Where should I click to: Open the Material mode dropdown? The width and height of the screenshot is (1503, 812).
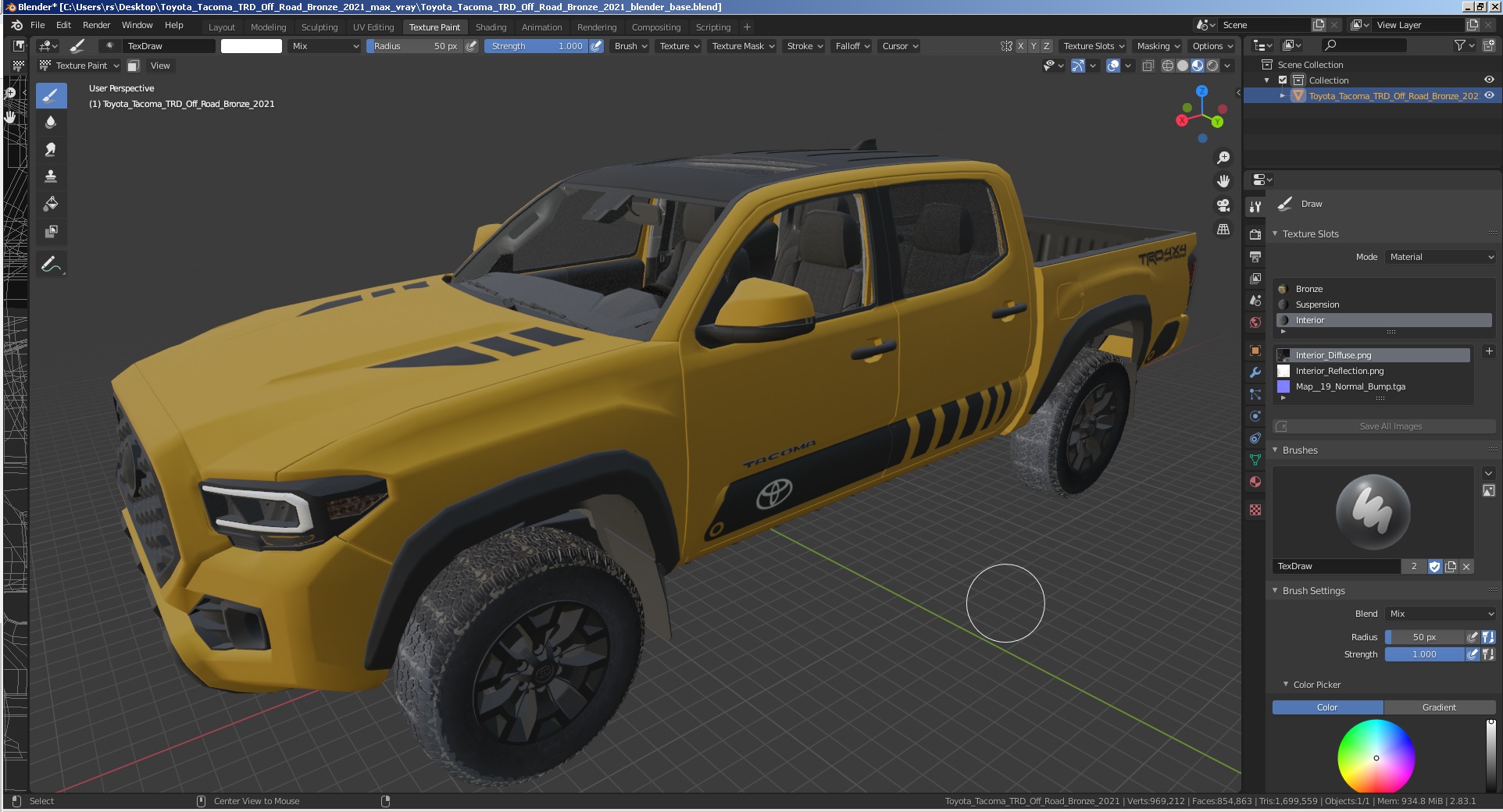(x=1441, y=257)
